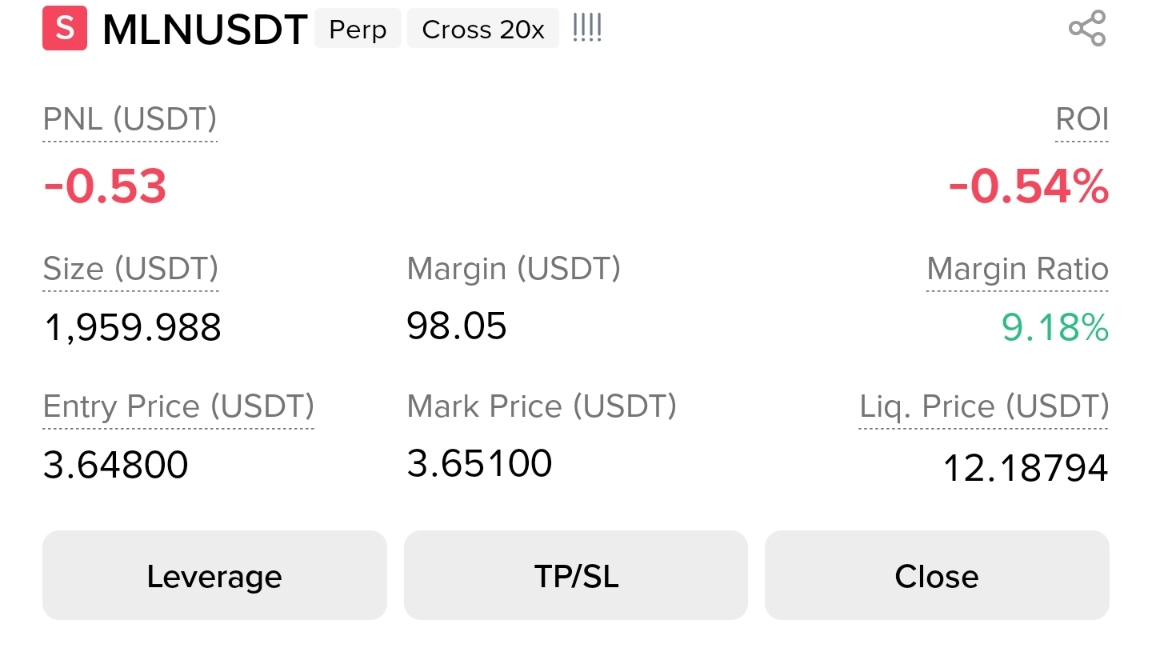This screenshot has width=1152, height=647.
Task: Select the 9.18% margin ratio value
Action: click(x=1055, y=327)
